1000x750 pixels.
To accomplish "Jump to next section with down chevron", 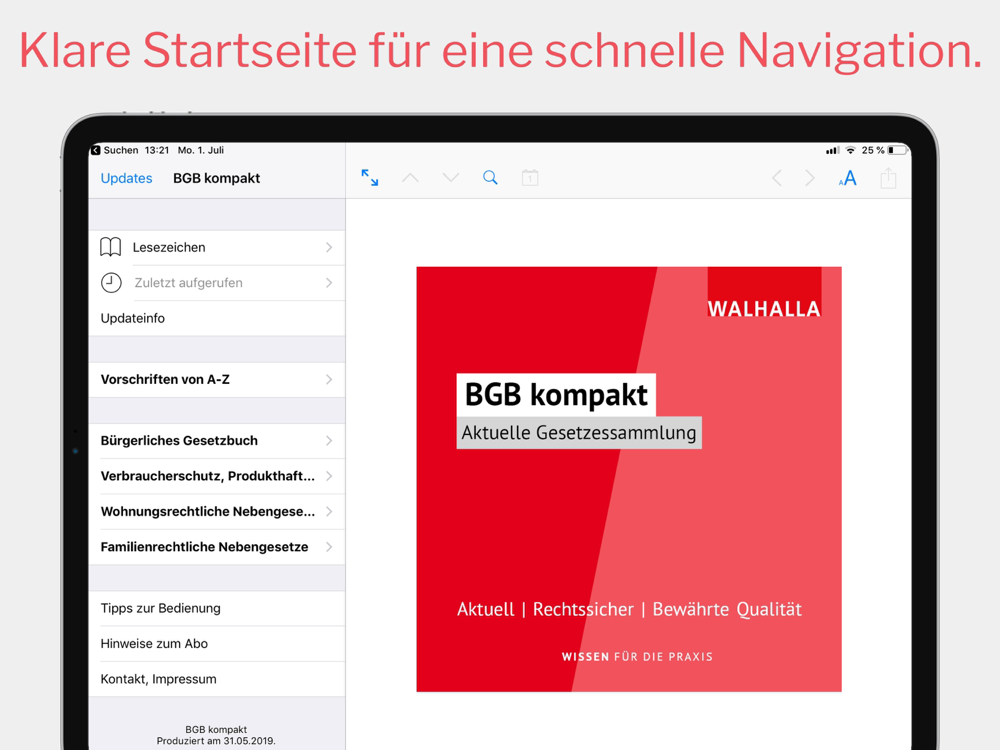I will 451,178.
